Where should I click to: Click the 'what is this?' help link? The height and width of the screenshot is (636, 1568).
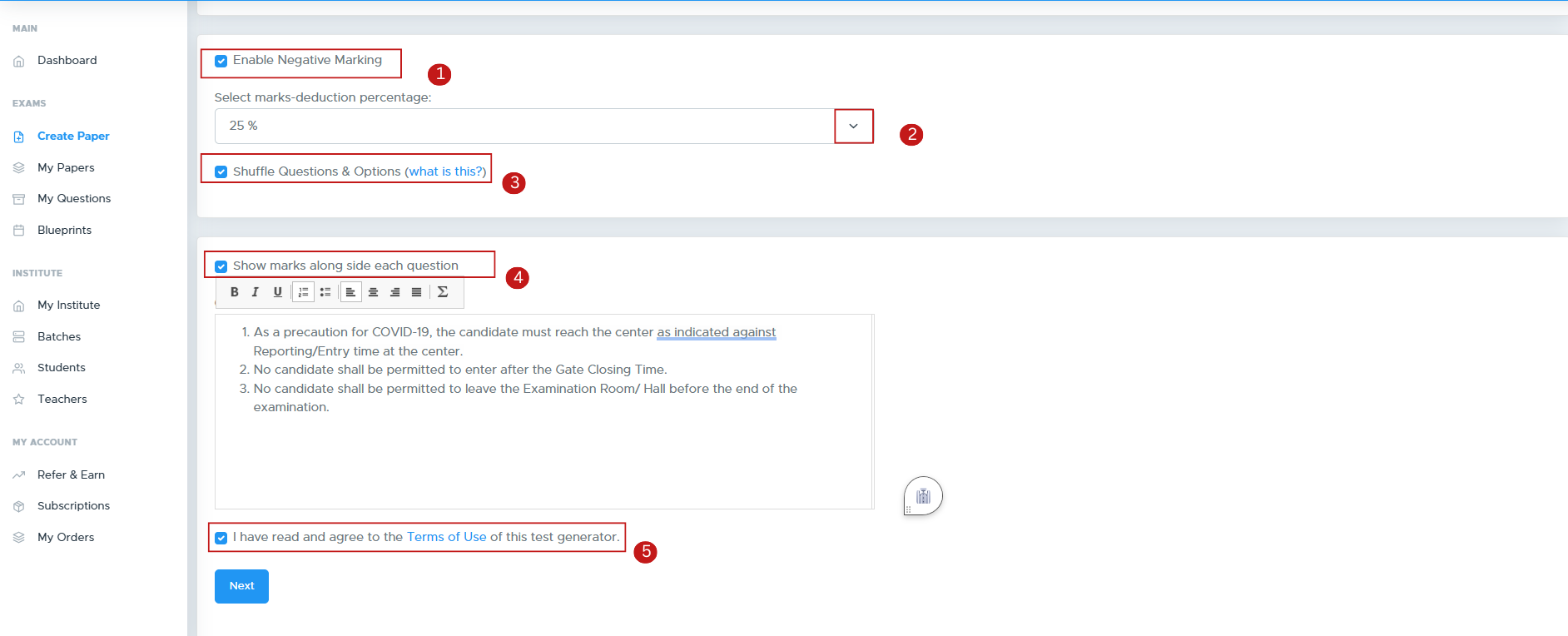(445, 171)
